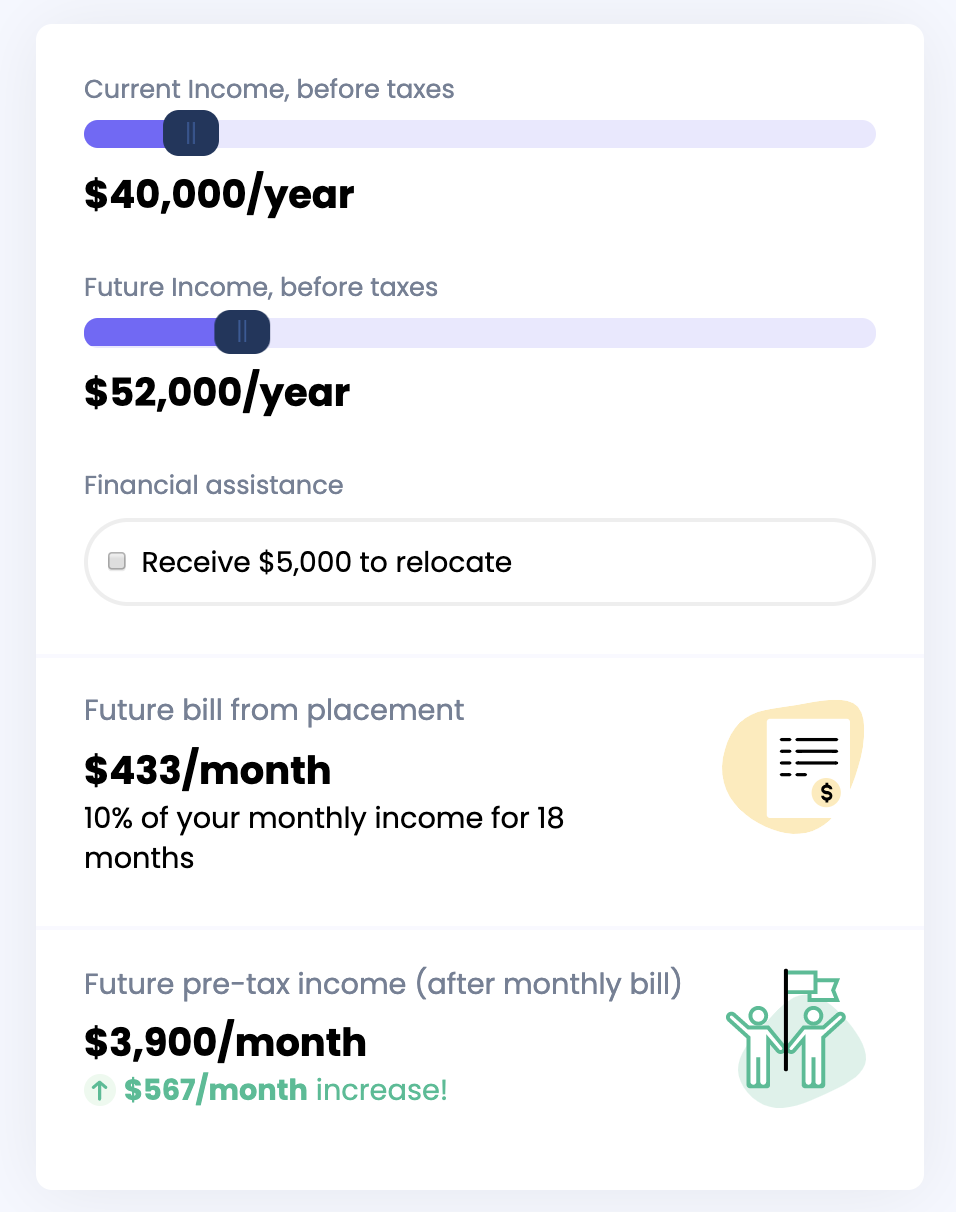
Task: Click the "Future bill from placement" heading
Action: coord(274,710)
